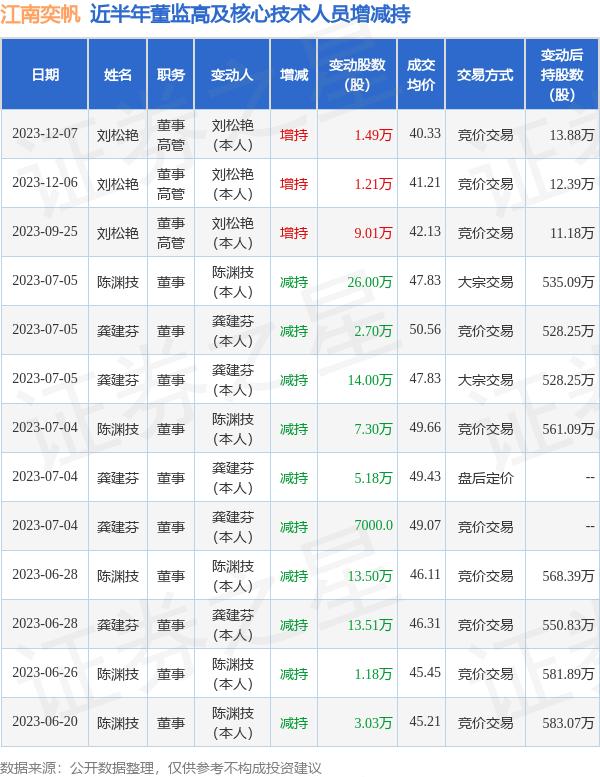
Task: Click 陈渊技 name in the 2023-06-20 row
Action: (x=118, y=723)
